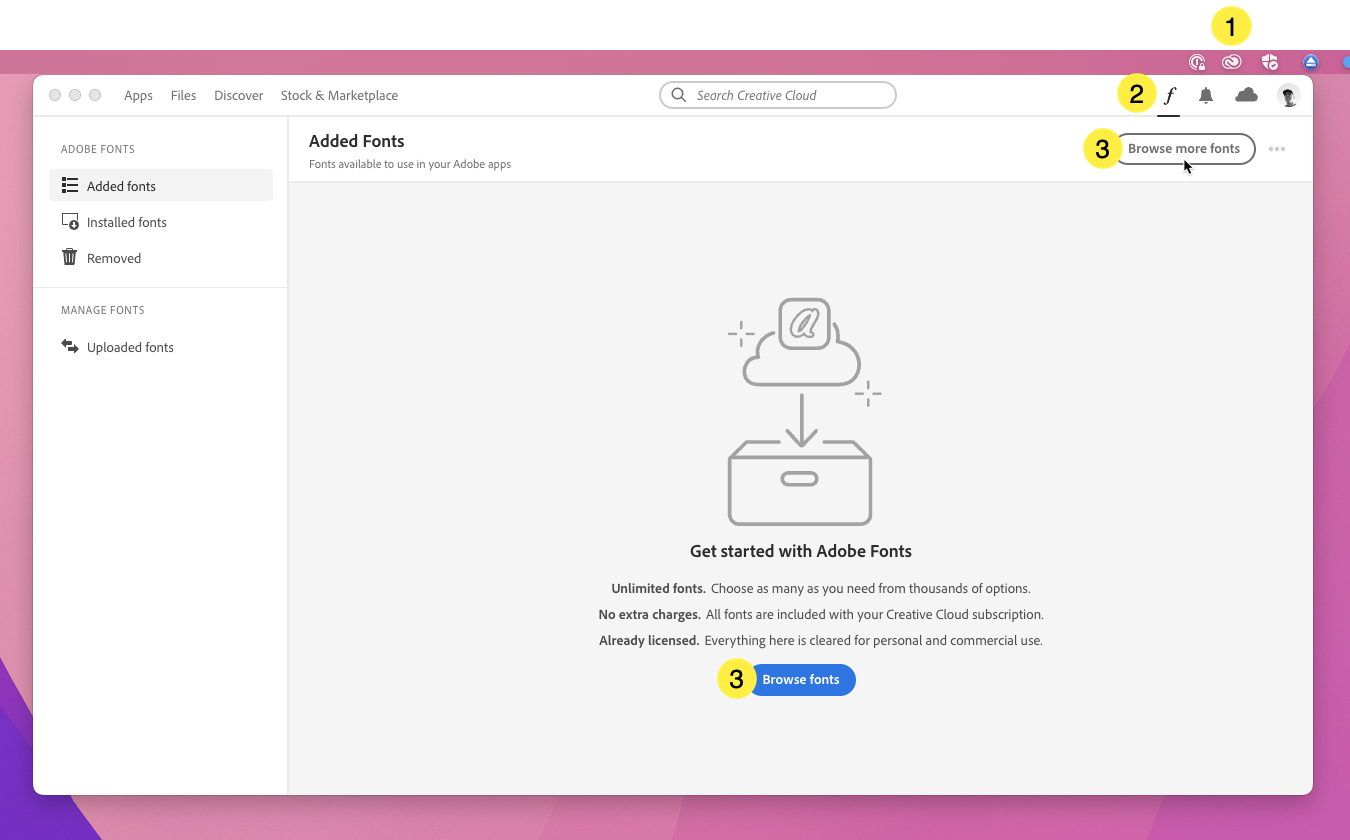Open the Discover tab
1350x840 pixels.
[239, 95]
